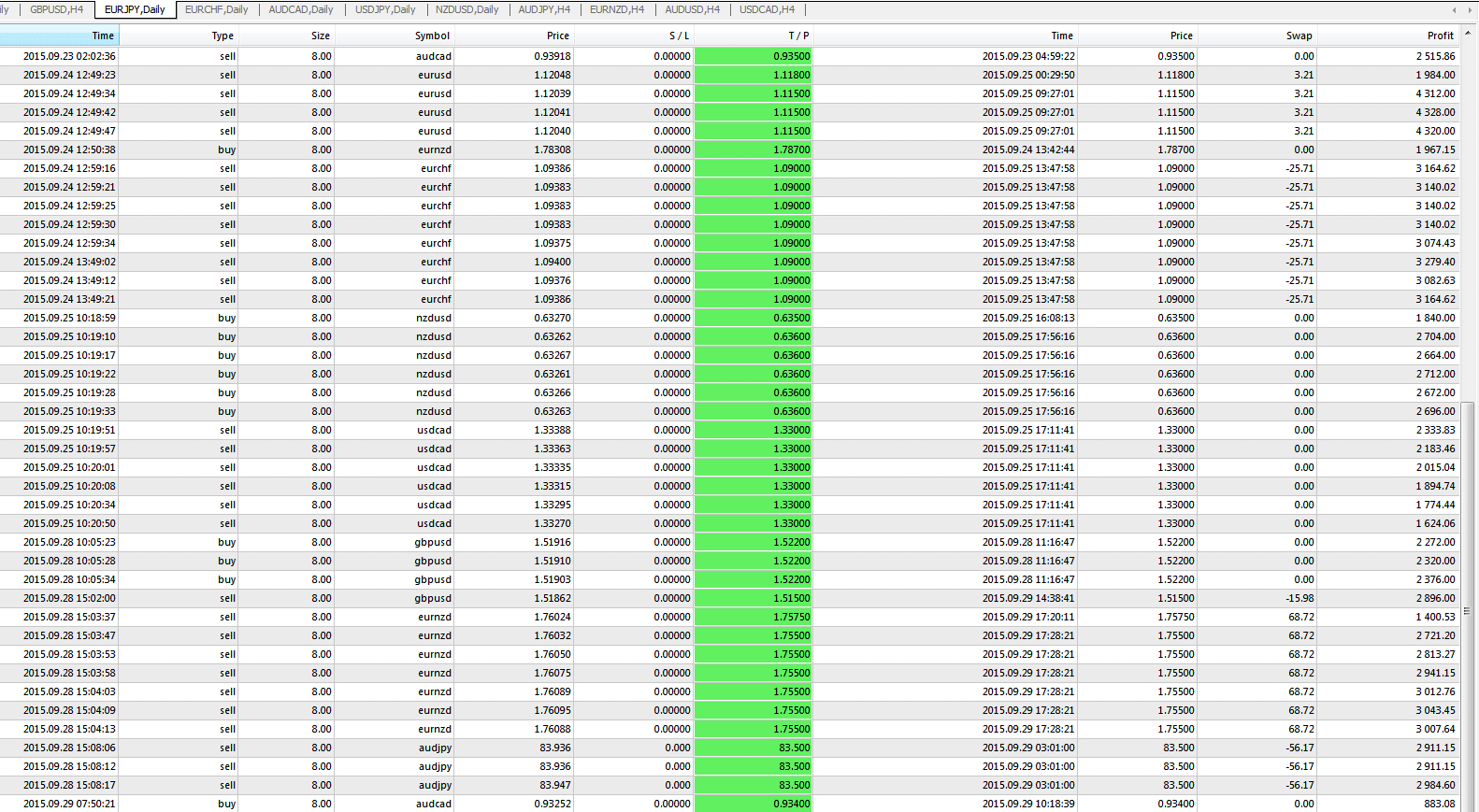
Task: Select open price 1.76050
Action: point(553,654)
